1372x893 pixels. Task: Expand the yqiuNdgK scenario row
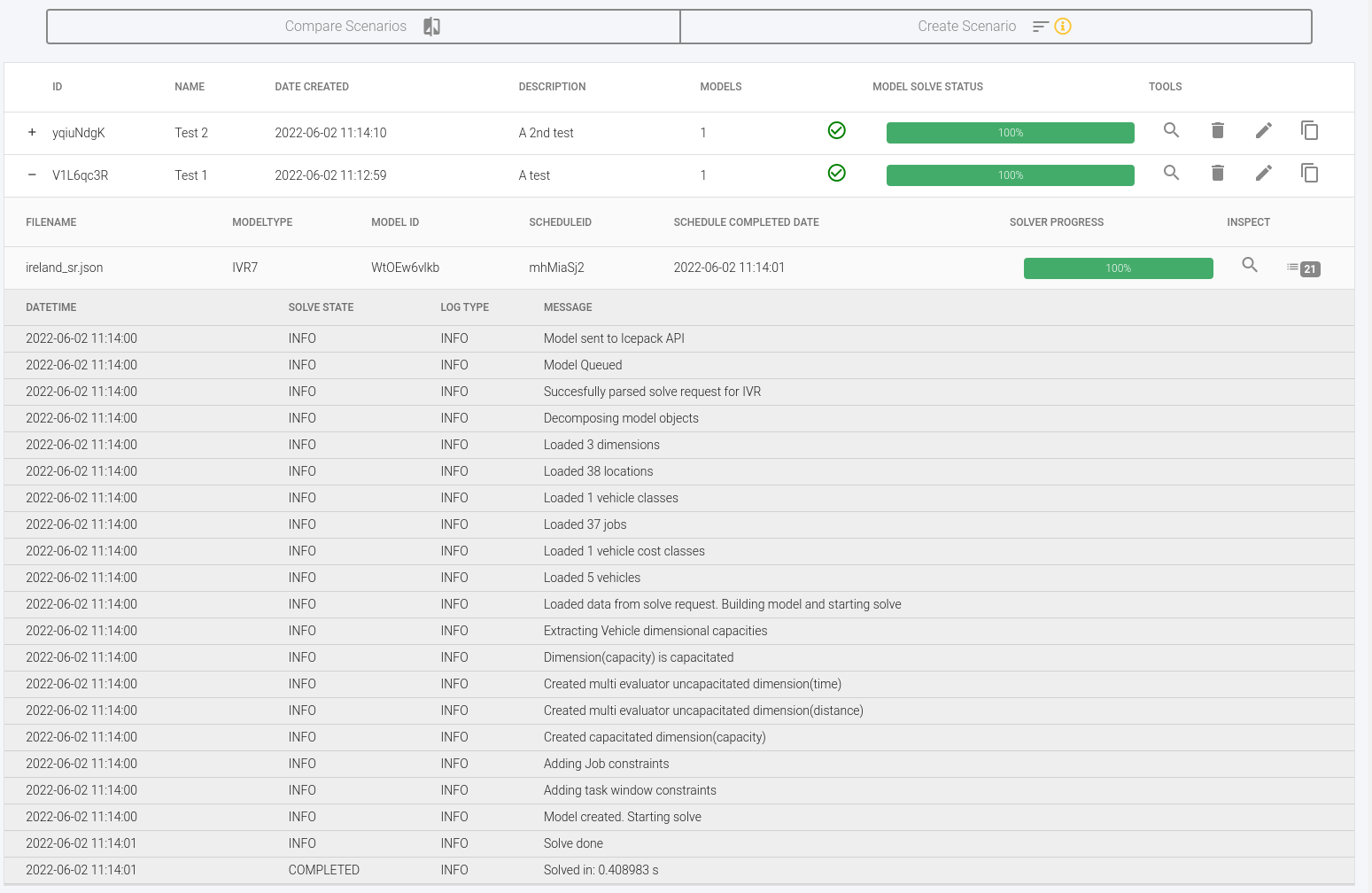32,132
